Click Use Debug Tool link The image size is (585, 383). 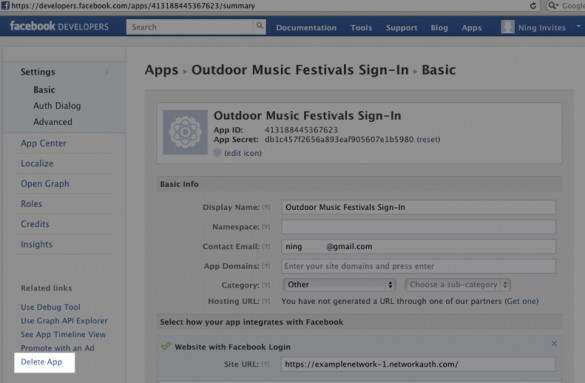[50, 307]
